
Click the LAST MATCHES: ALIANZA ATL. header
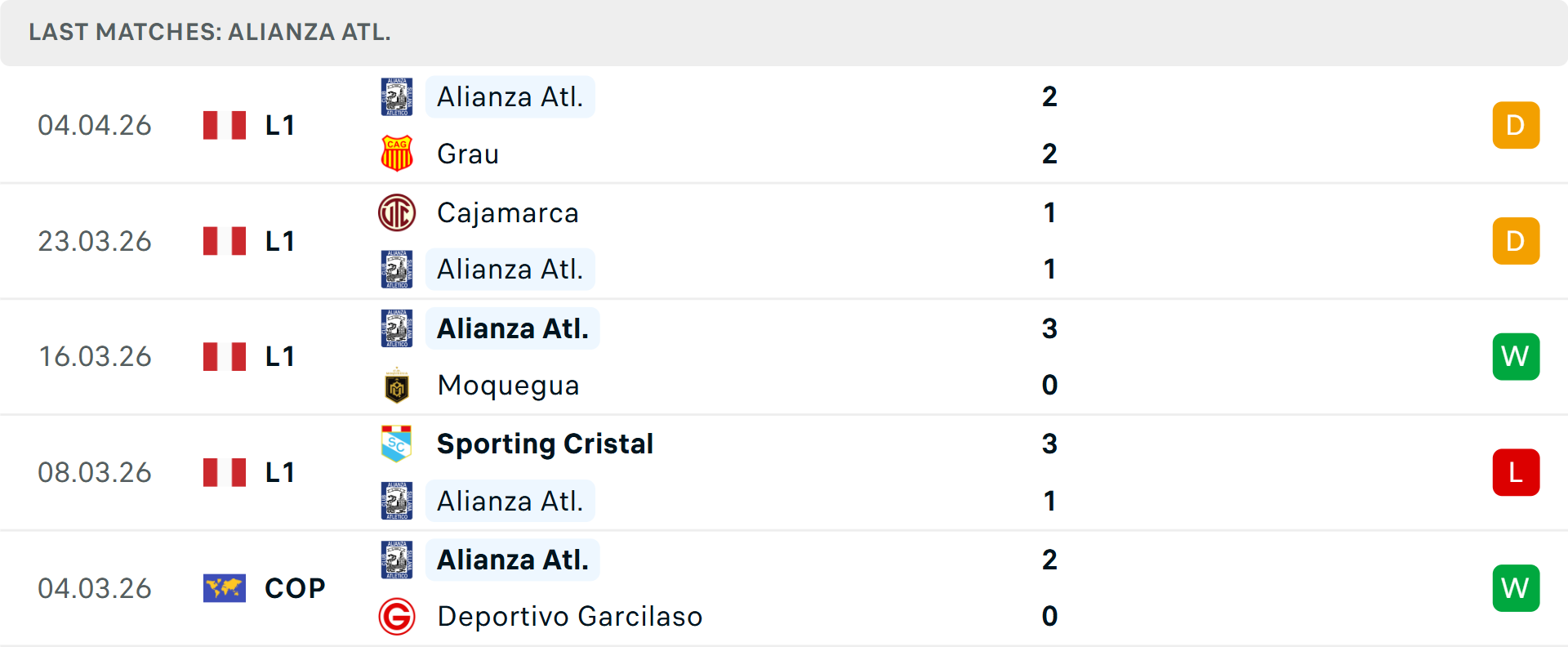(209, 33)
